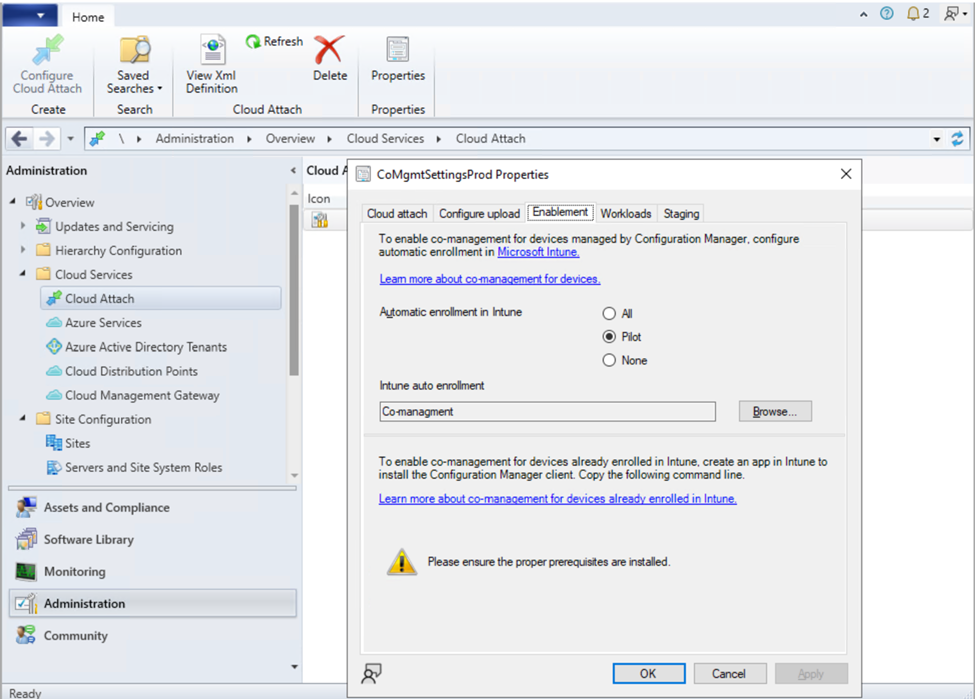Open link about devices already enrolled in Intune
This screenshot has width=975, height=699.
point(558,499)
